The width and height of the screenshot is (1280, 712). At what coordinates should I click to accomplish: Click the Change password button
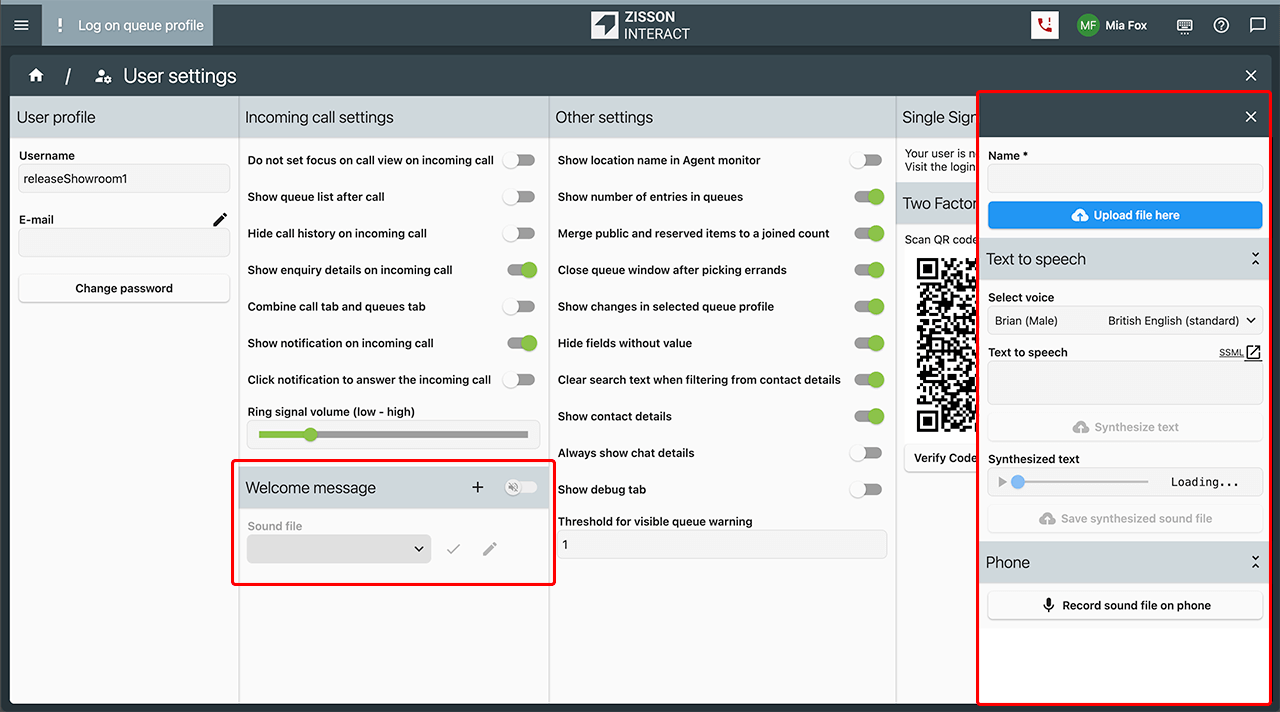point(124,288)
